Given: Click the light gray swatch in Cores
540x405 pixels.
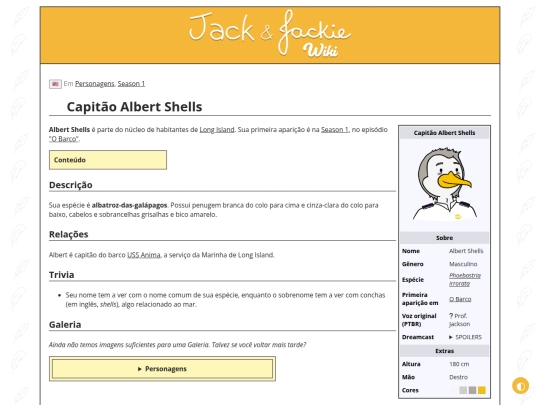Looking at the screenshot, I should [463, 390].
